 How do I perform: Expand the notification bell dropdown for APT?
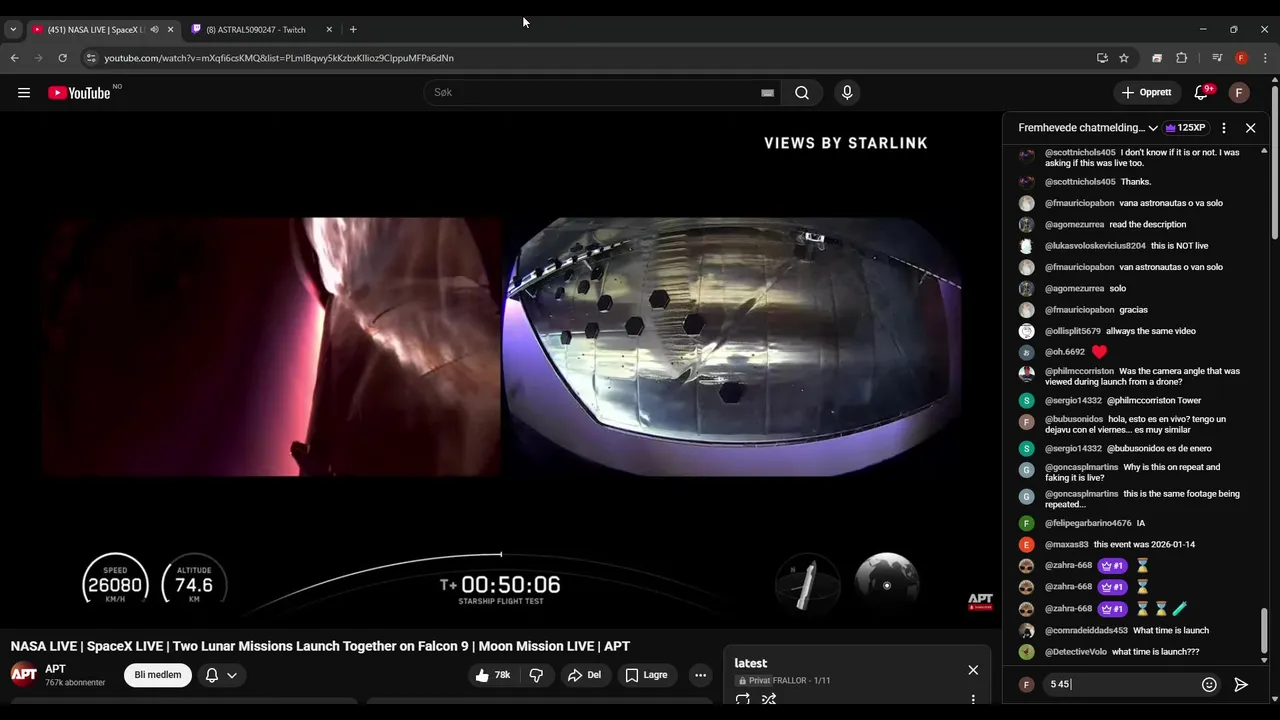(x=221, y=675)
